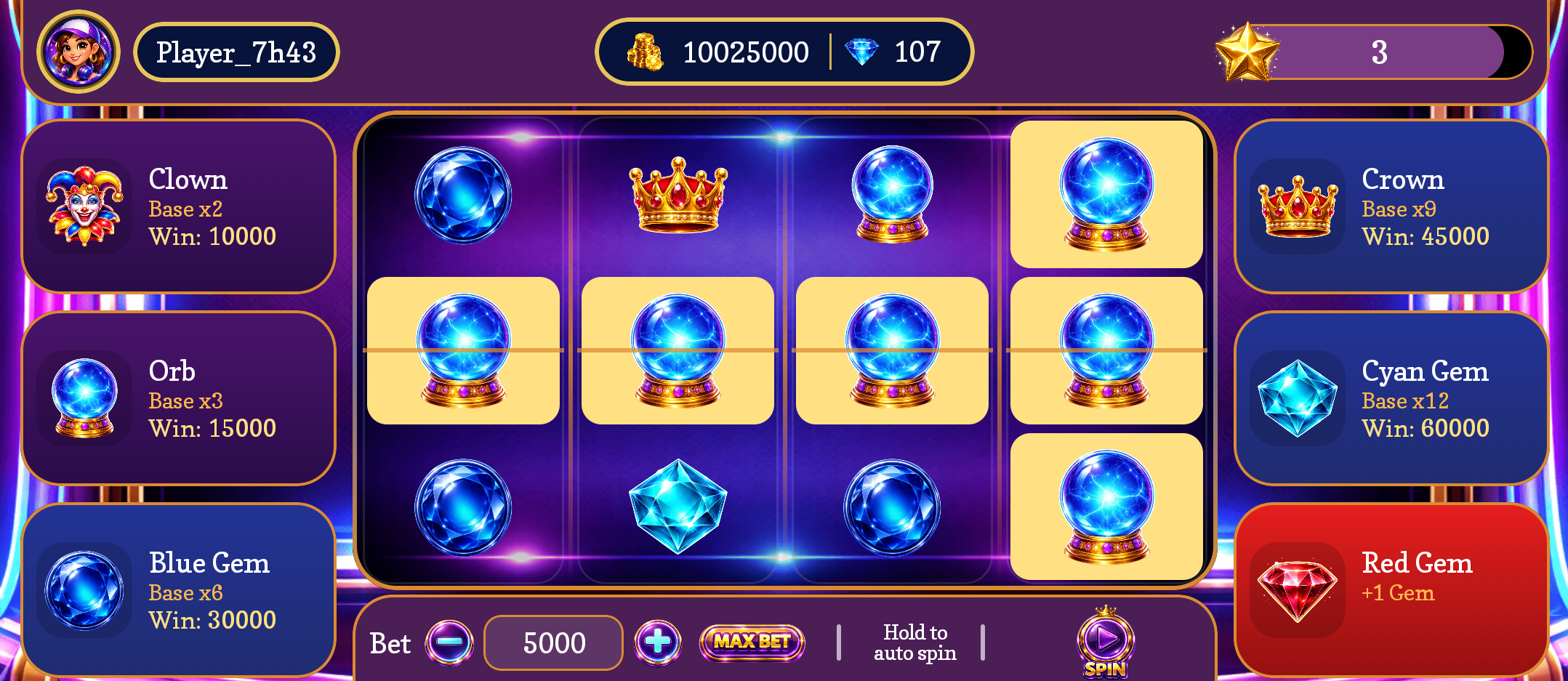Click the player avatar portrait

click(79, 52)
